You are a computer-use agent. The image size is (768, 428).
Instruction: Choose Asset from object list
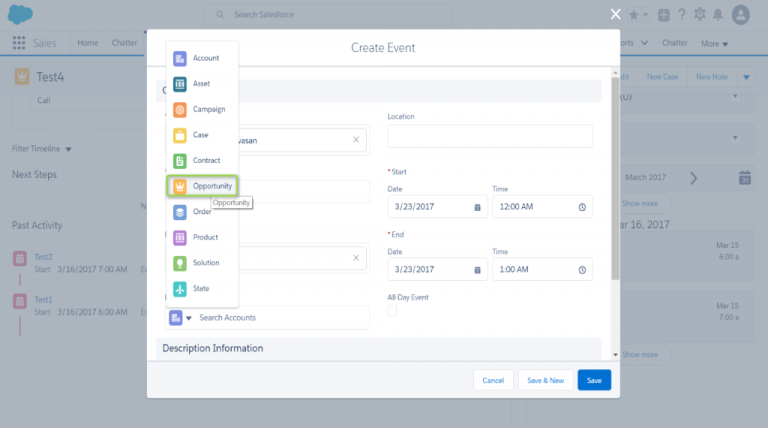click(x=202, y=84)
